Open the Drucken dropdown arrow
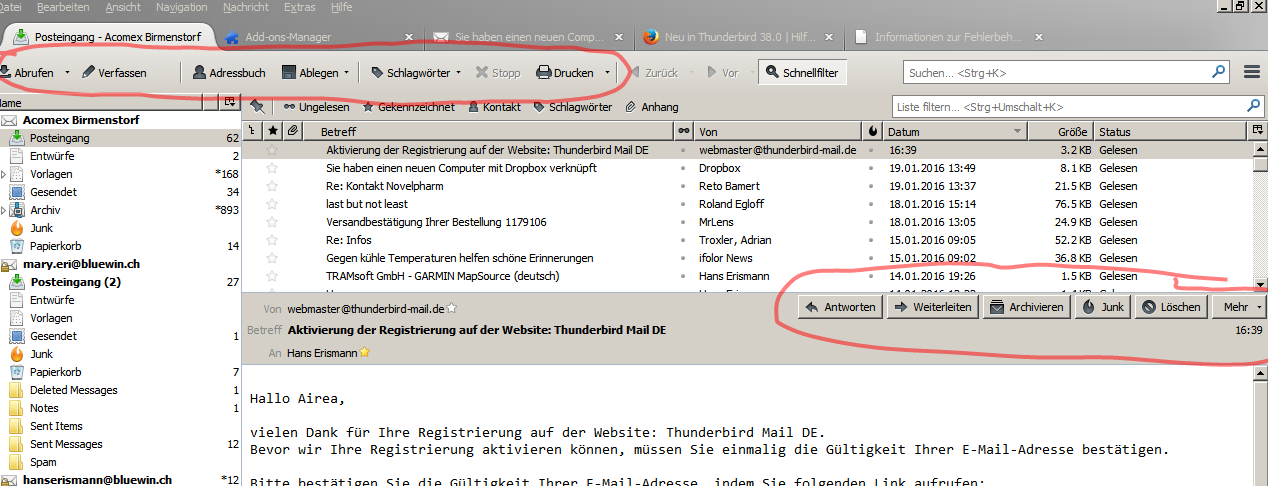Screen dimensions: 1268x486 [x=608, y=72]
